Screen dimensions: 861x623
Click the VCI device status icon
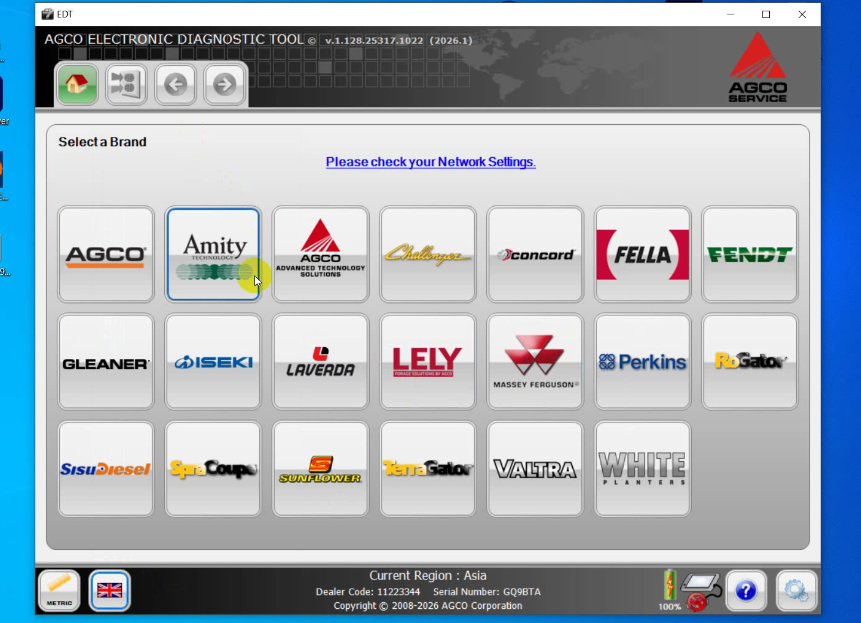[700, 588]
